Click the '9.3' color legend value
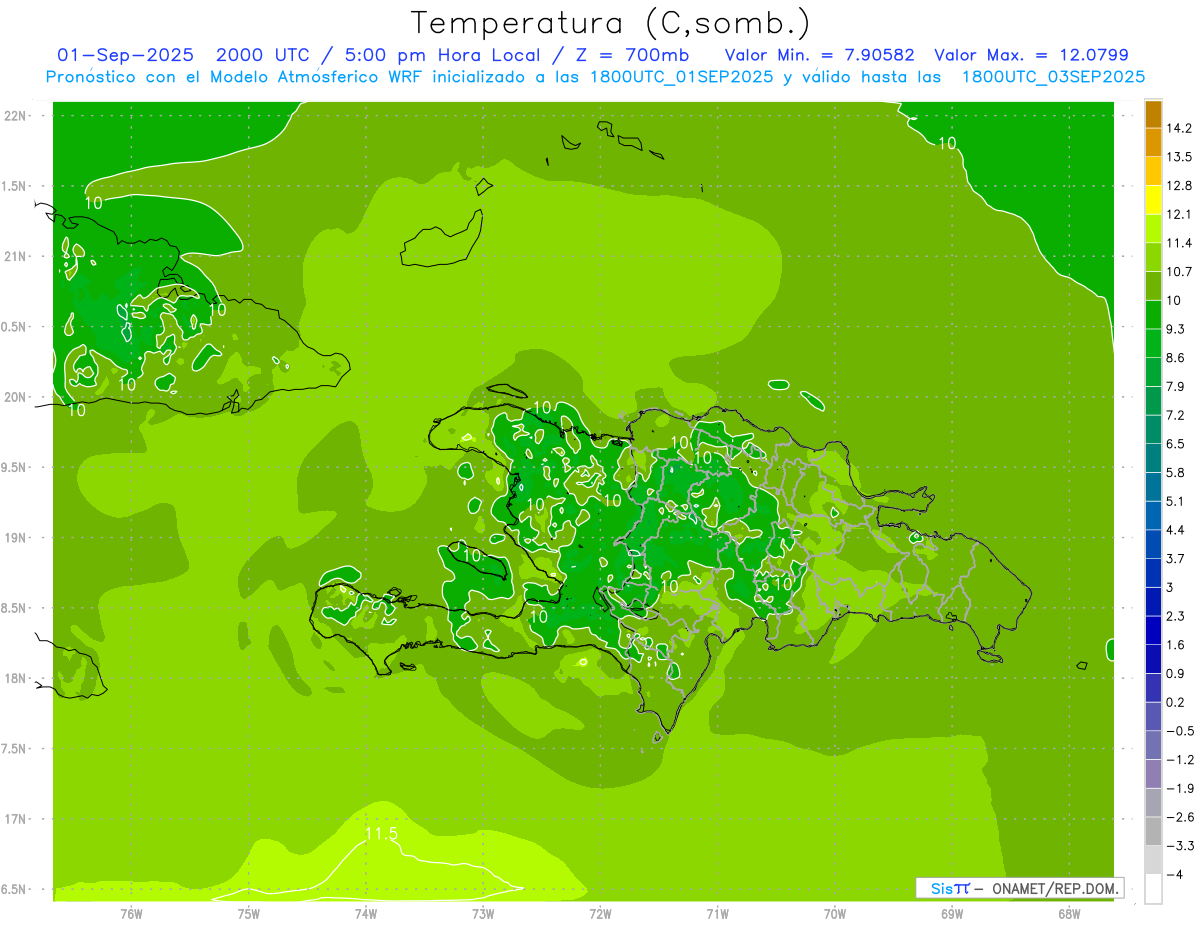 tap(1175, 329)
